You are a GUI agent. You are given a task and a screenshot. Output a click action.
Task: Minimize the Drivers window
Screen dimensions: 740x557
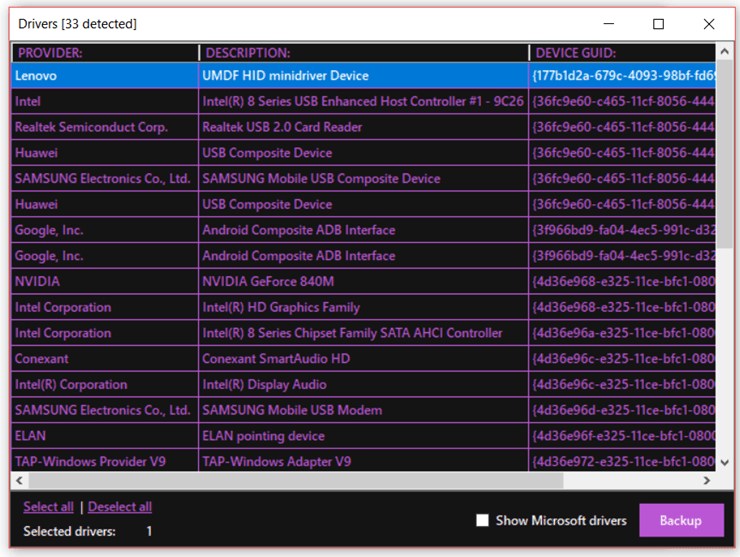609,24
